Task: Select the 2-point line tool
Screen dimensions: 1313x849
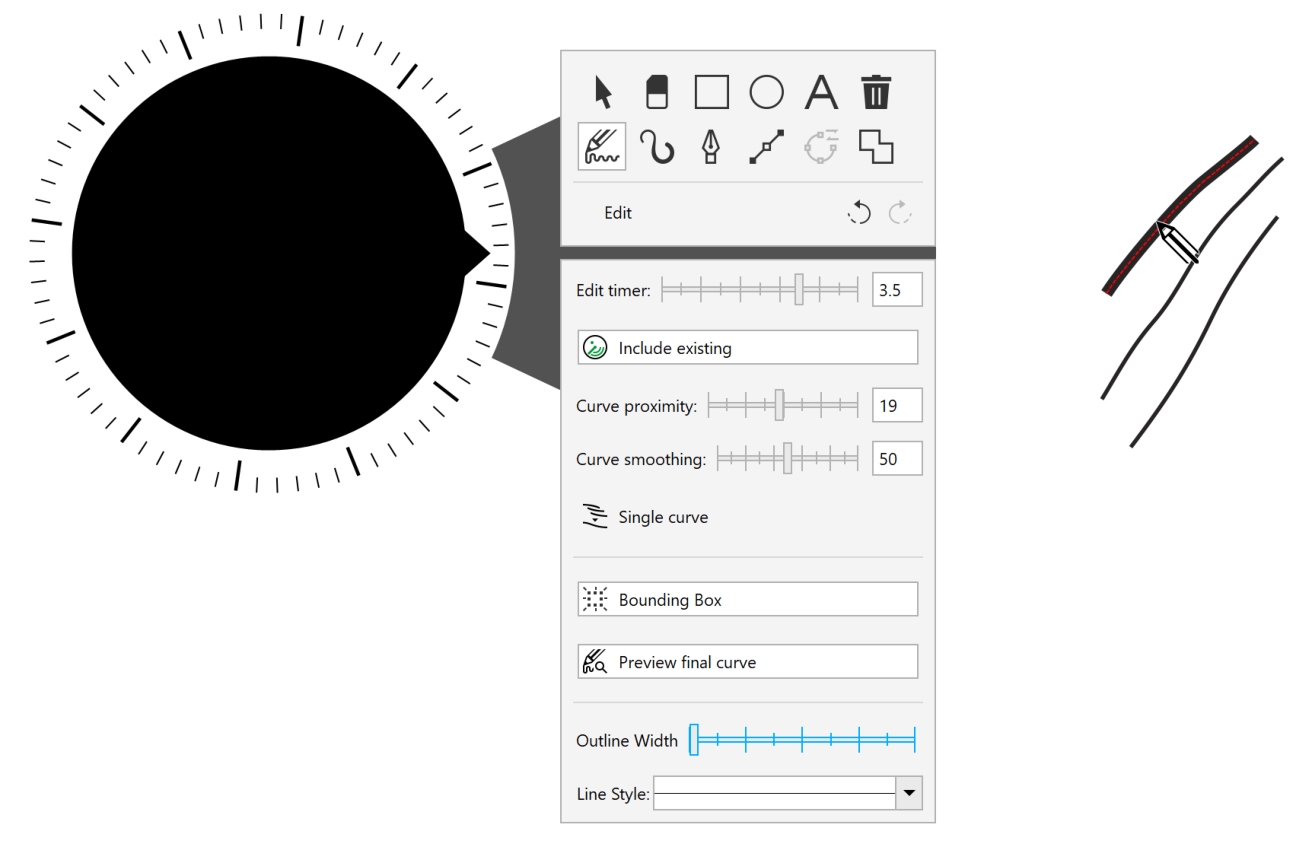Action: [x=766, y=148]
